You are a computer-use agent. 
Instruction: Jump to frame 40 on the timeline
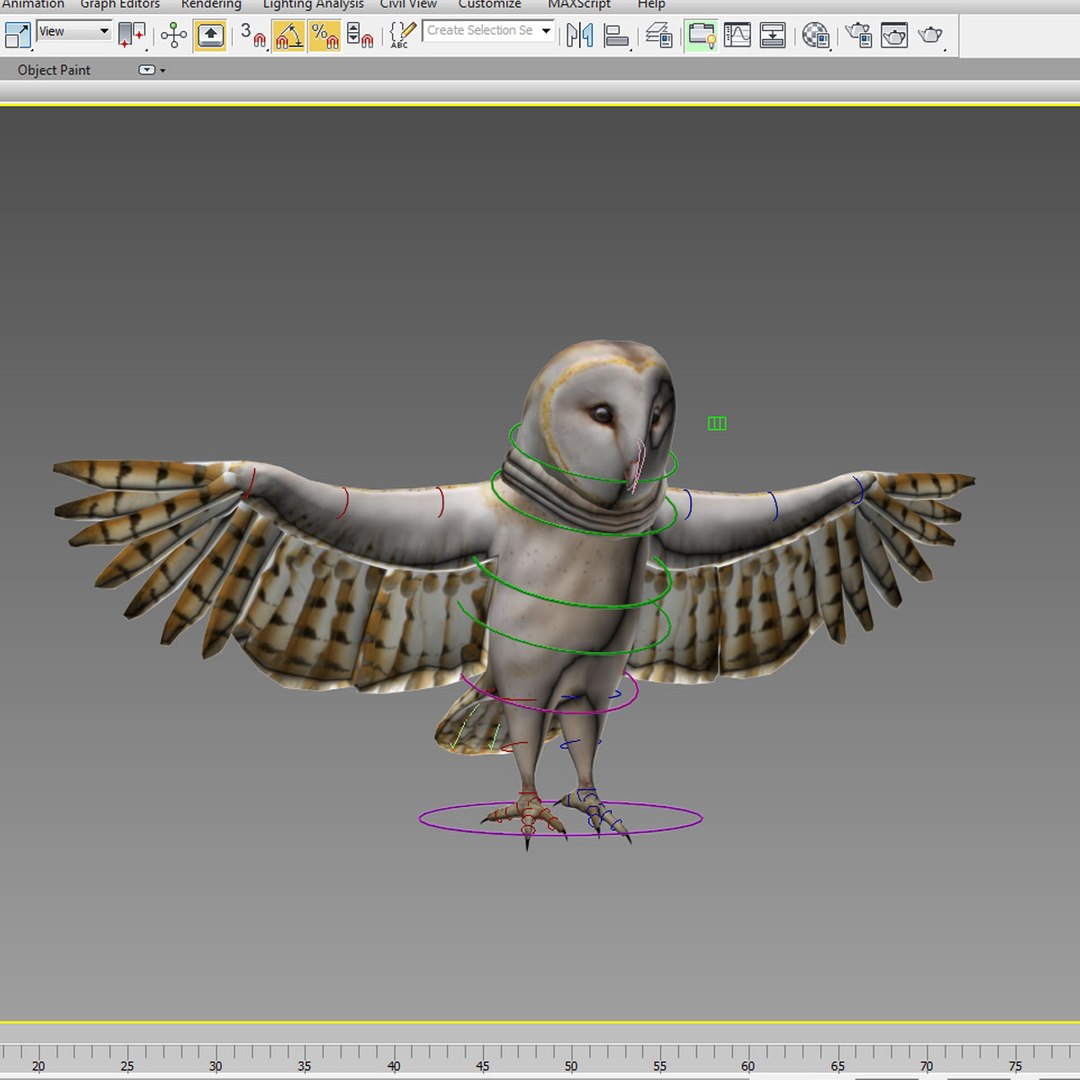pos(394,1066)
